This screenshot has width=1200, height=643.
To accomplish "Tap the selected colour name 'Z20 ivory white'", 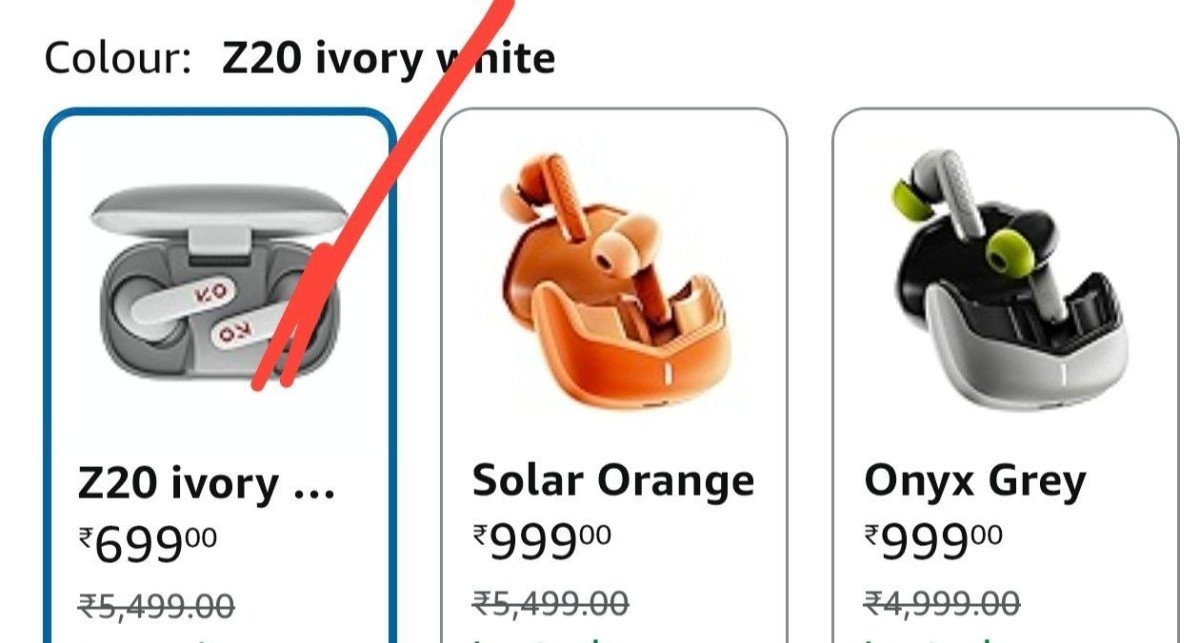I will click(388, 57).
